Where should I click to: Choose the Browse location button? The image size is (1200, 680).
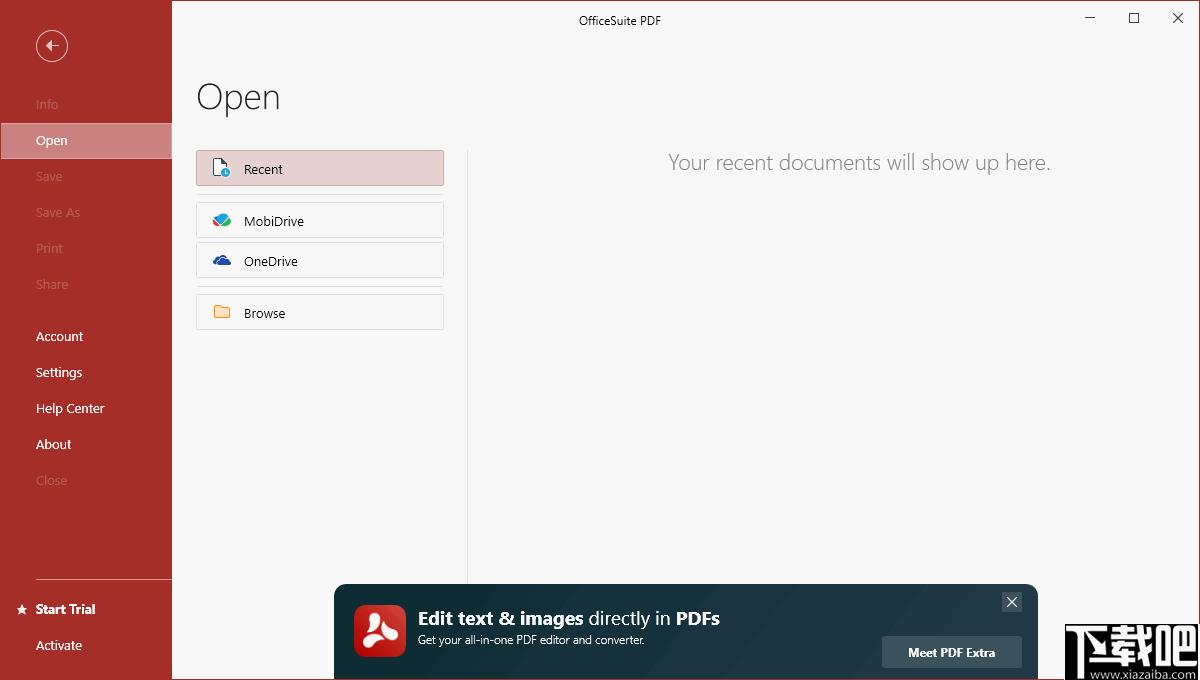(320, 312)
